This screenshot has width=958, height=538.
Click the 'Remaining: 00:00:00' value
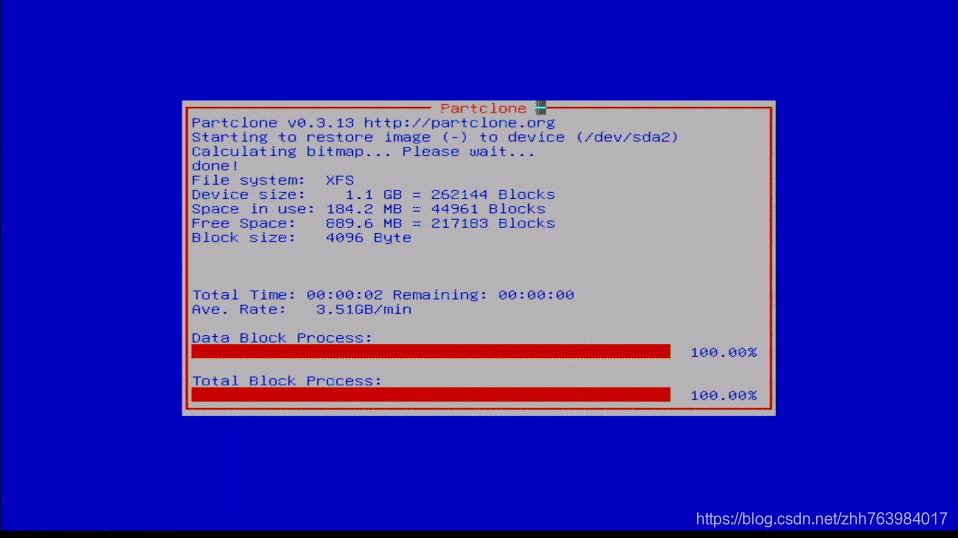(x=483, y=295)
